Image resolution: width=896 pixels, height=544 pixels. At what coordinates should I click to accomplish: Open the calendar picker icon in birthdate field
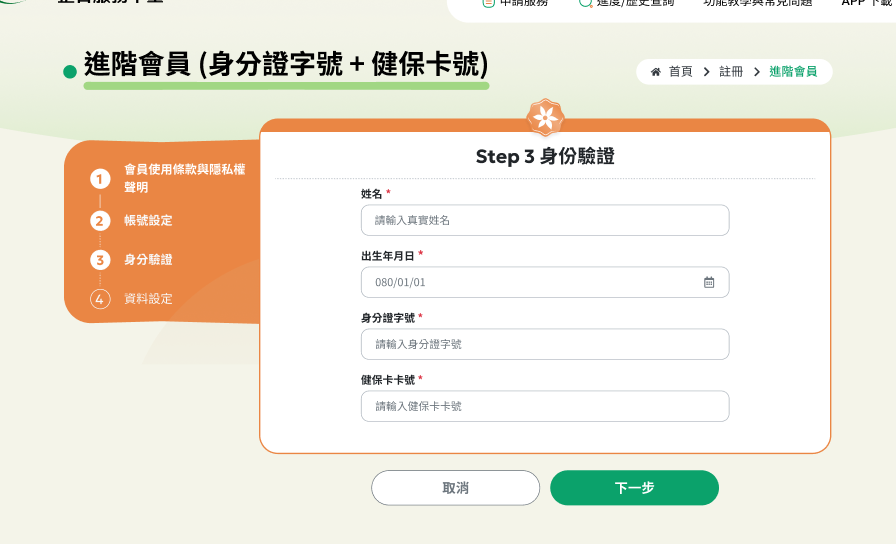709,282
